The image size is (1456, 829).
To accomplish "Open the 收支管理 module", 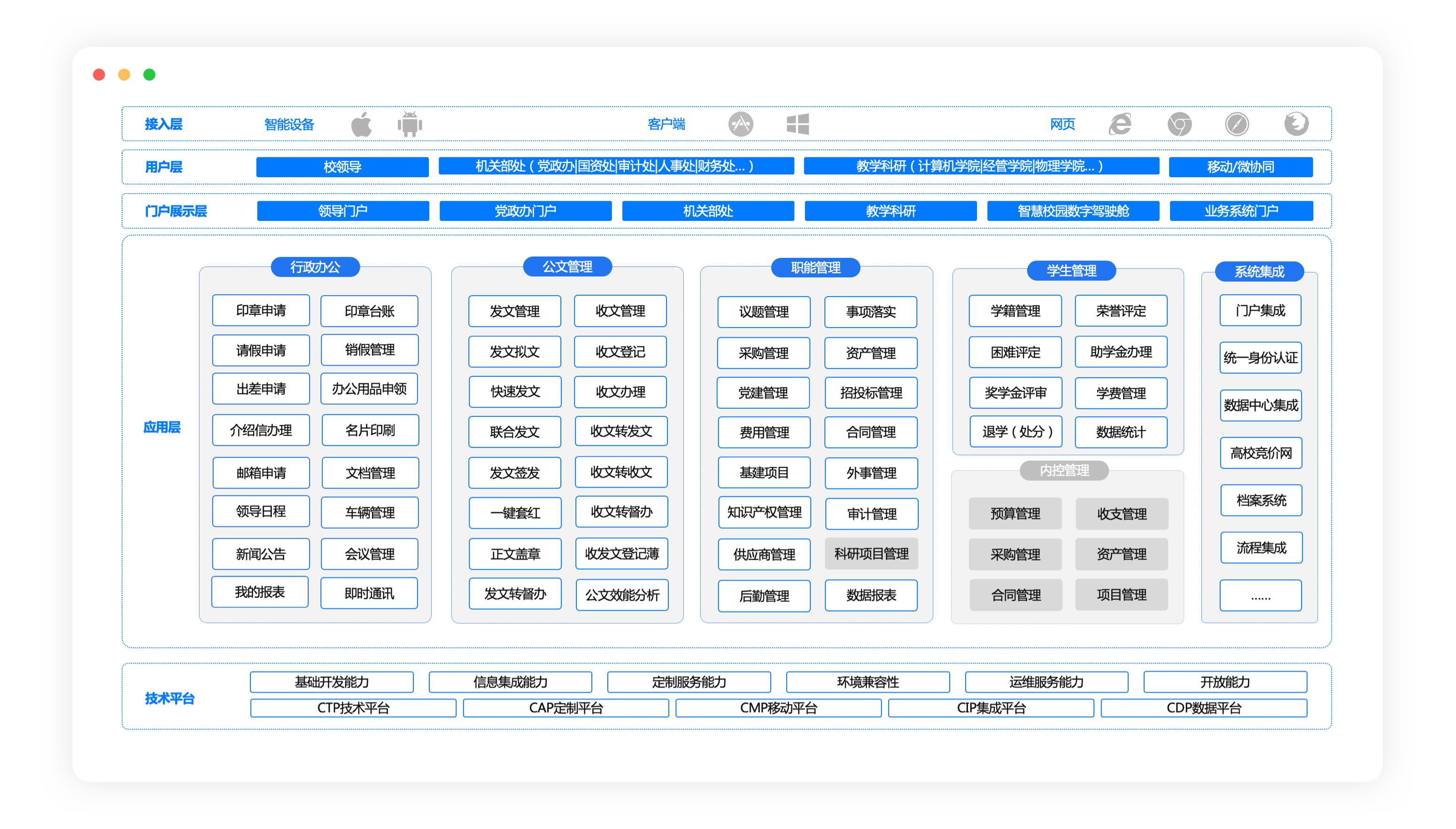I will [x=1122, y=514].
